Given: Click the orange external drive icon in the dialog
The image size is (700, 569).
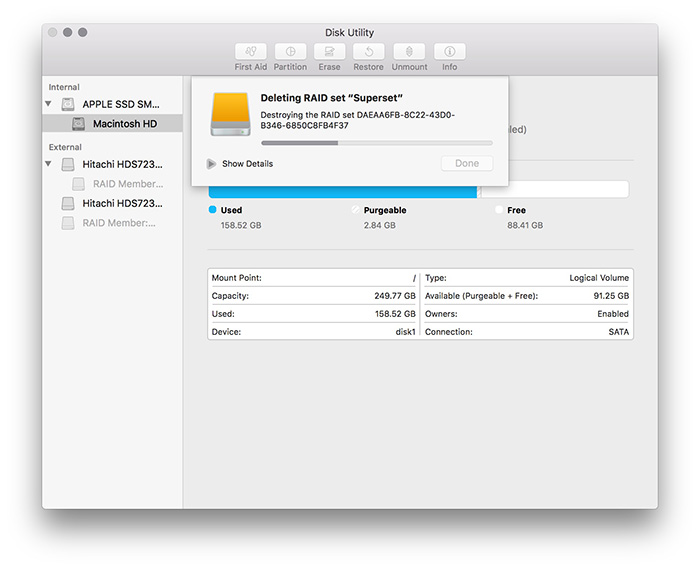Looking at the screenshot, I should [230, 114].
